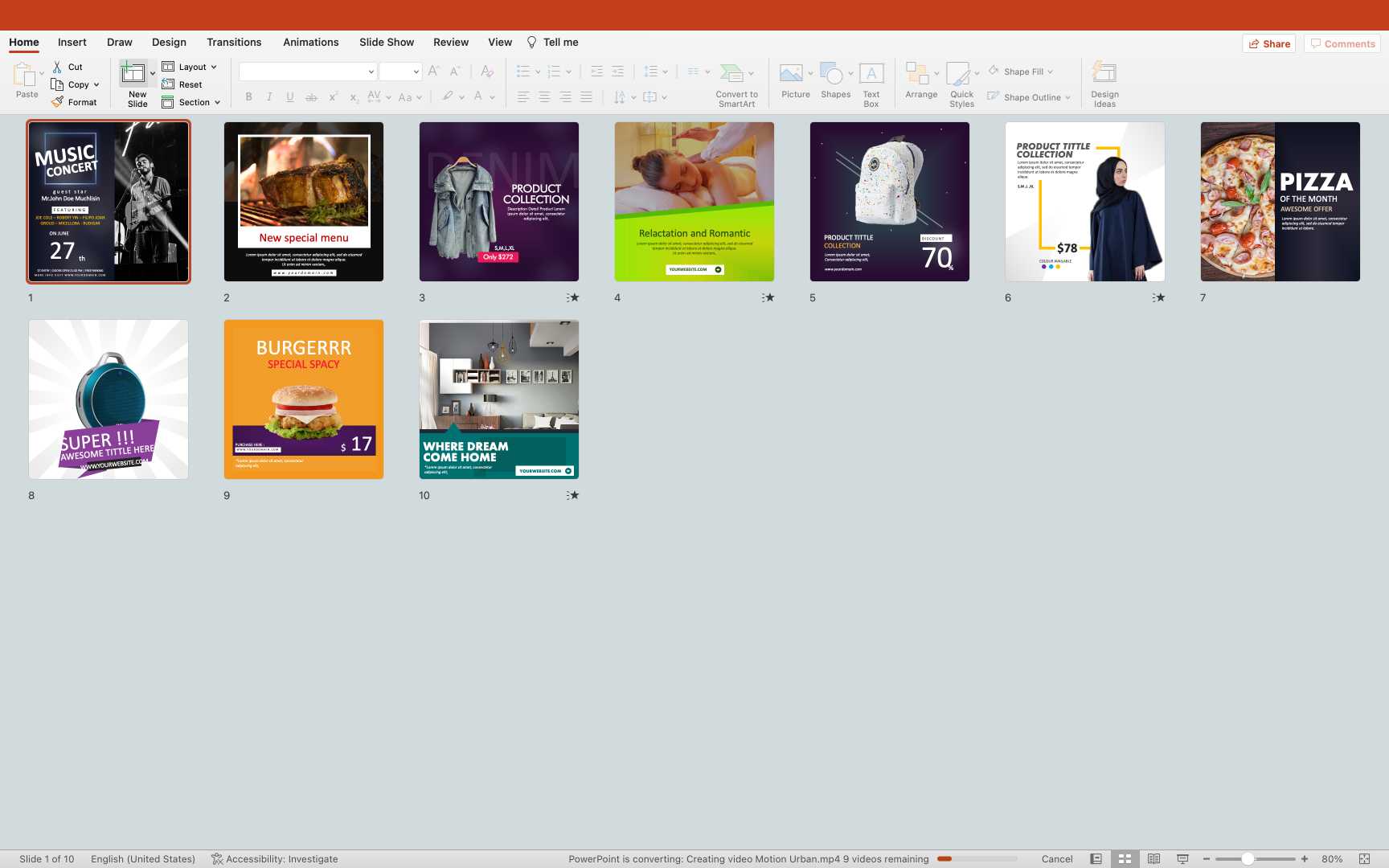Open the Picture insert tool
The height and width of the screenshot is (868, 1389).
[x=791, y=74]
